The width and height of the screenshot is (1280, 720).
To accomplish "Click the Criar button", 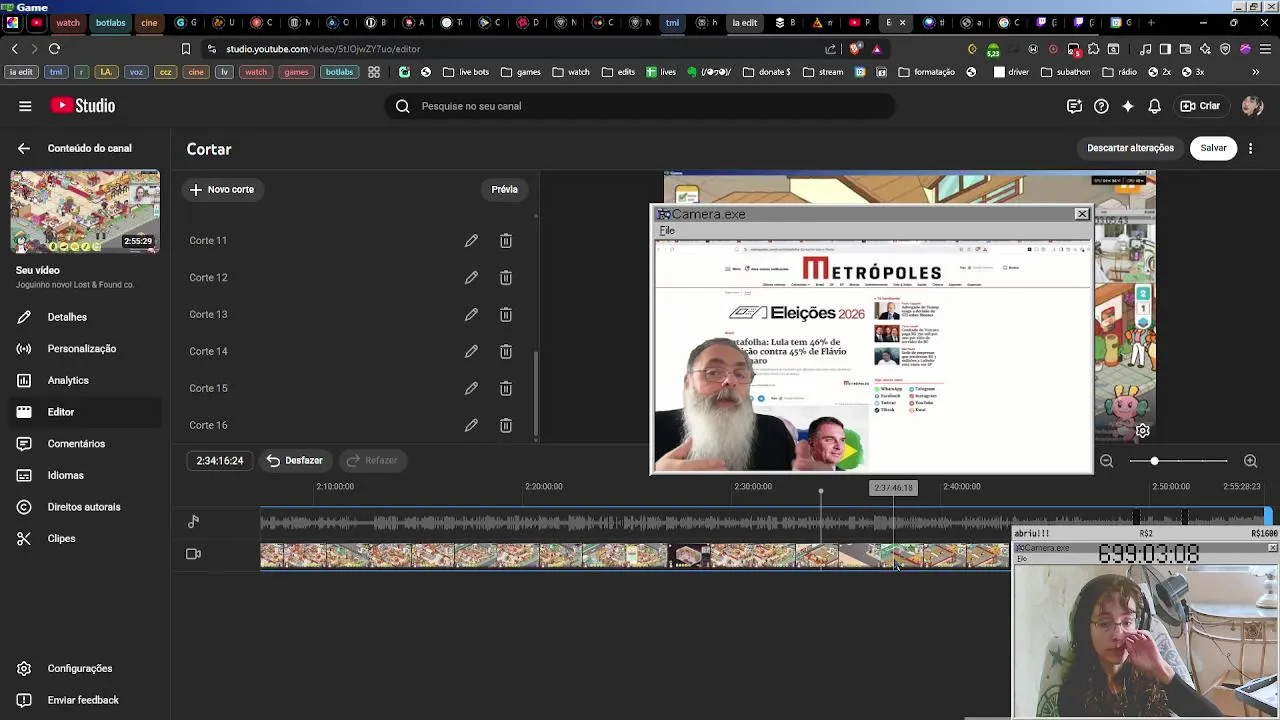I will coord(1200,106).
